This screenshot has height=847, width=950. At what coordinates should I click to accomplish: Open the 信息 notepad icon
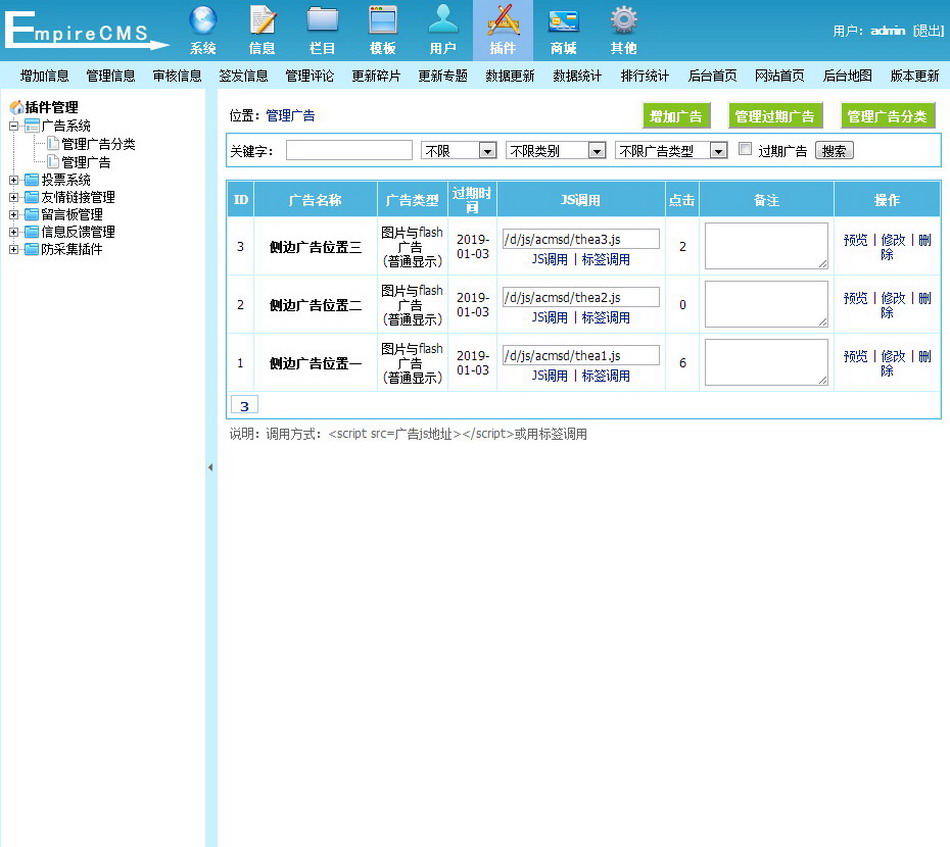tap(262, 21)
